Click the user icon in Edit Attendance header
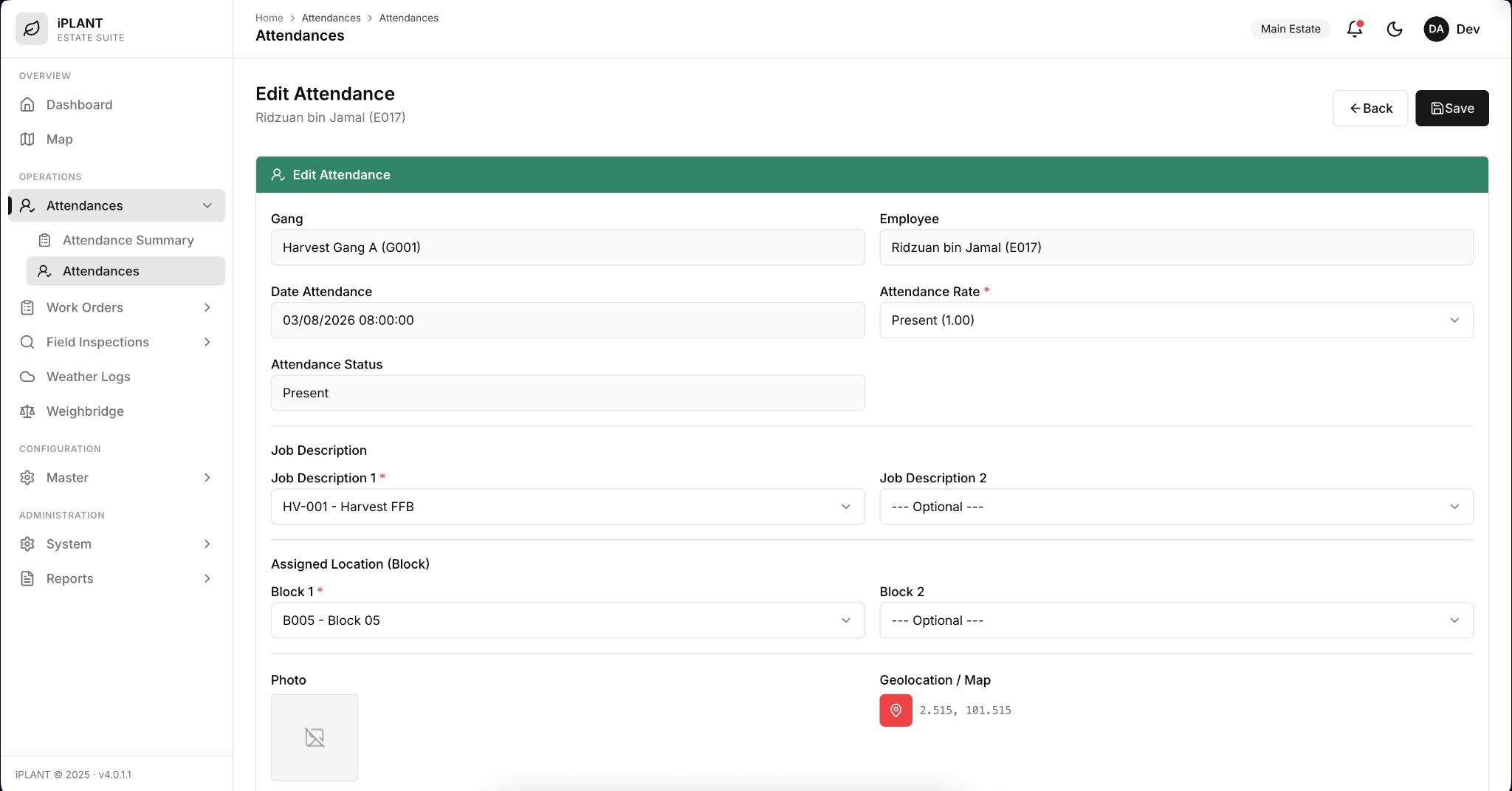Image resolution: width=1512 pixels, height=791 pixels. point(278,174)
